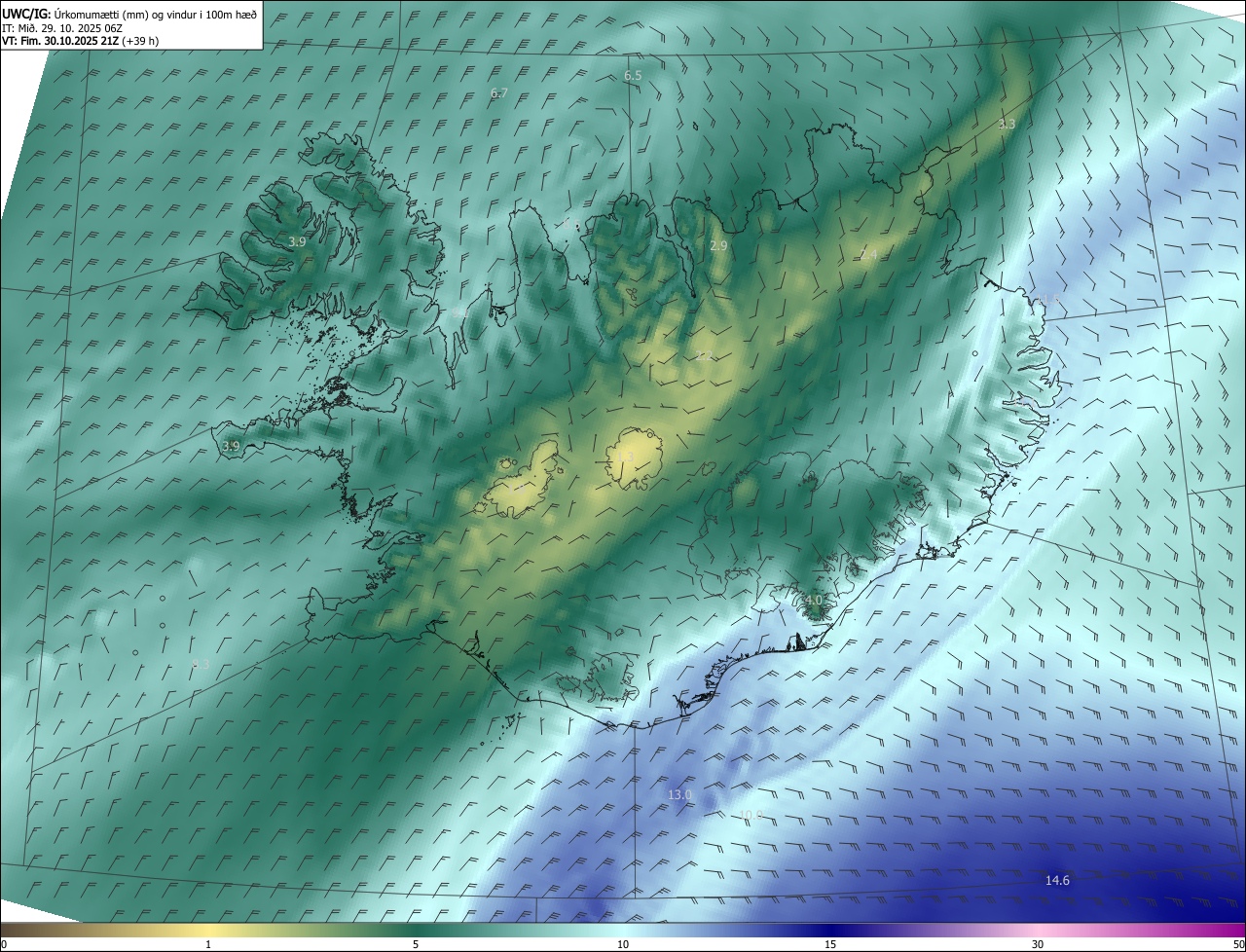This screenshot has width=1246, height=952.
Task: Click the 6.5 value north of Iceland
Action: (633, 75)
